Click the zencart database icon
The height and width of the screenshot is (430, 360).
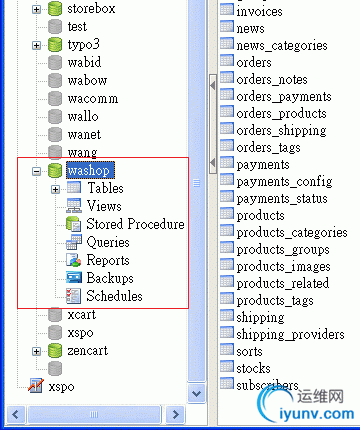tap(55, 351)
